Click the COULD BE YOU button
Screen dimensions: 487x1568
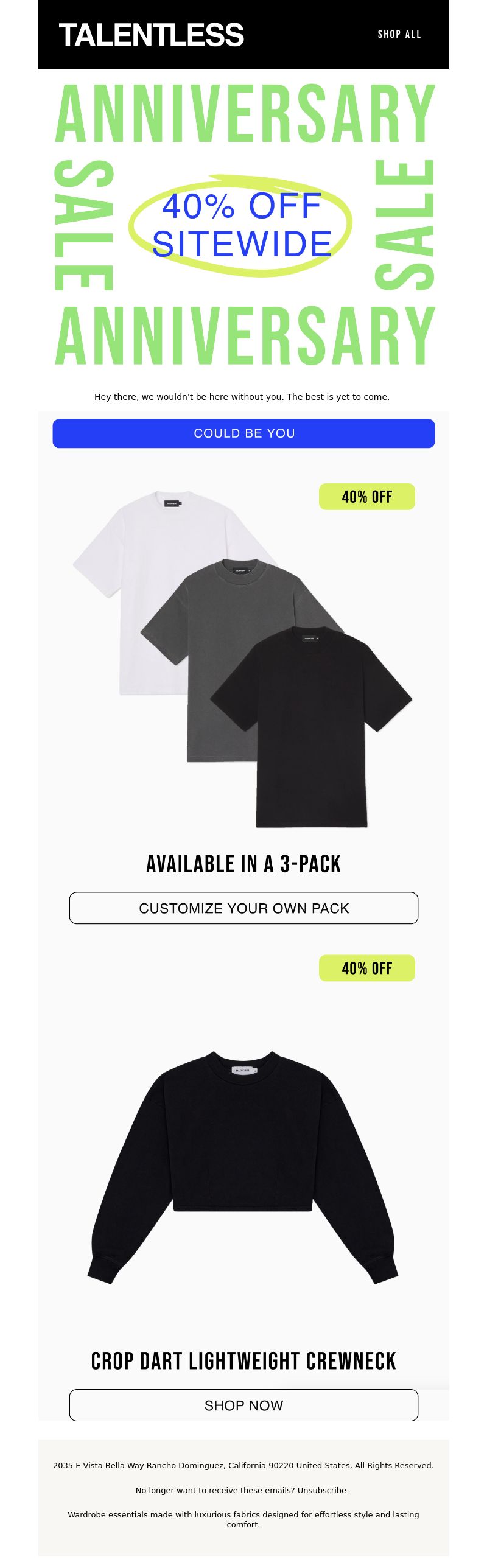[x=243, y=433]
